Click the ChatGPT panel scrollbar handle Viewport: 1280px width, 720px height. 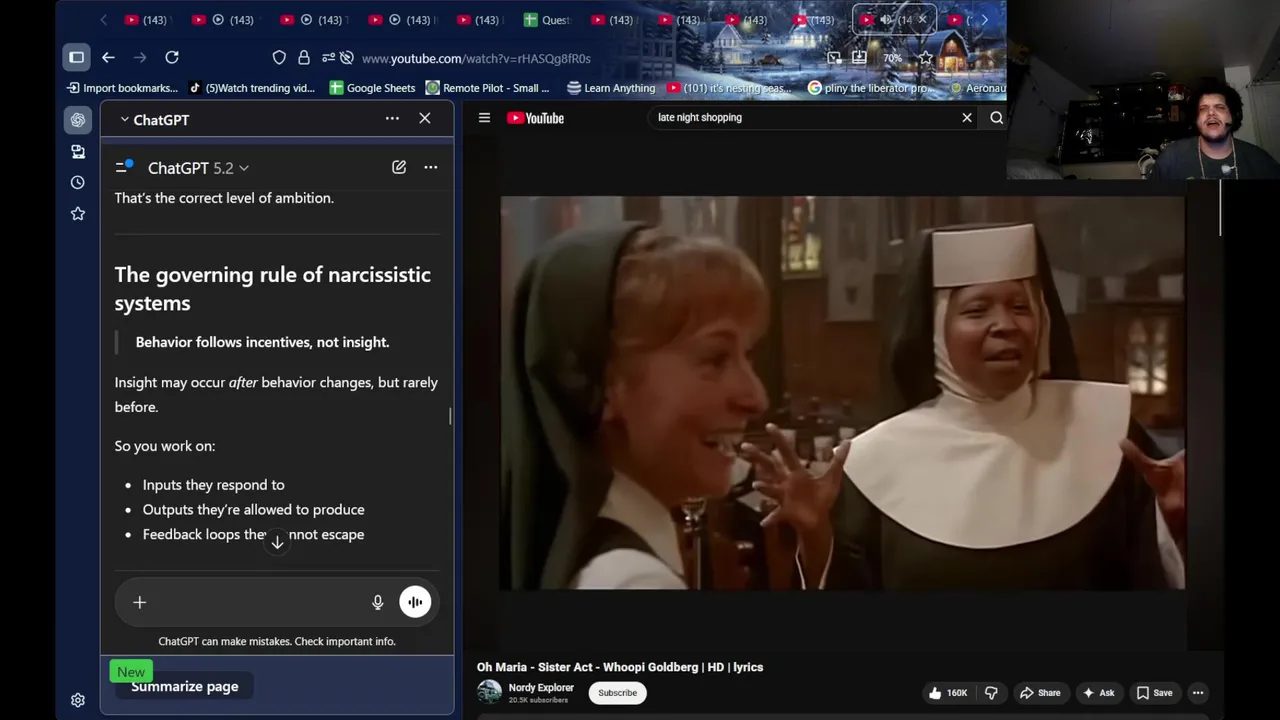[x=450, y=415]
